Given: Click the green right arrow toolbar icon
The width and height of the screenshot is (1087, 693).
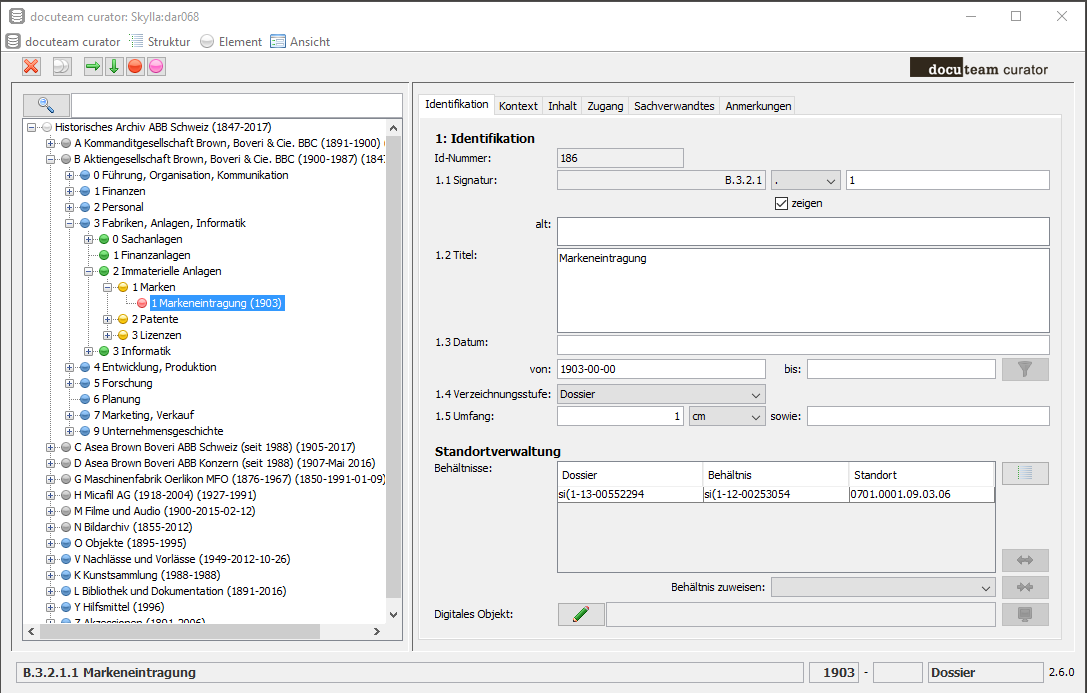Looking at the screenshot, I should click(93, 66).
